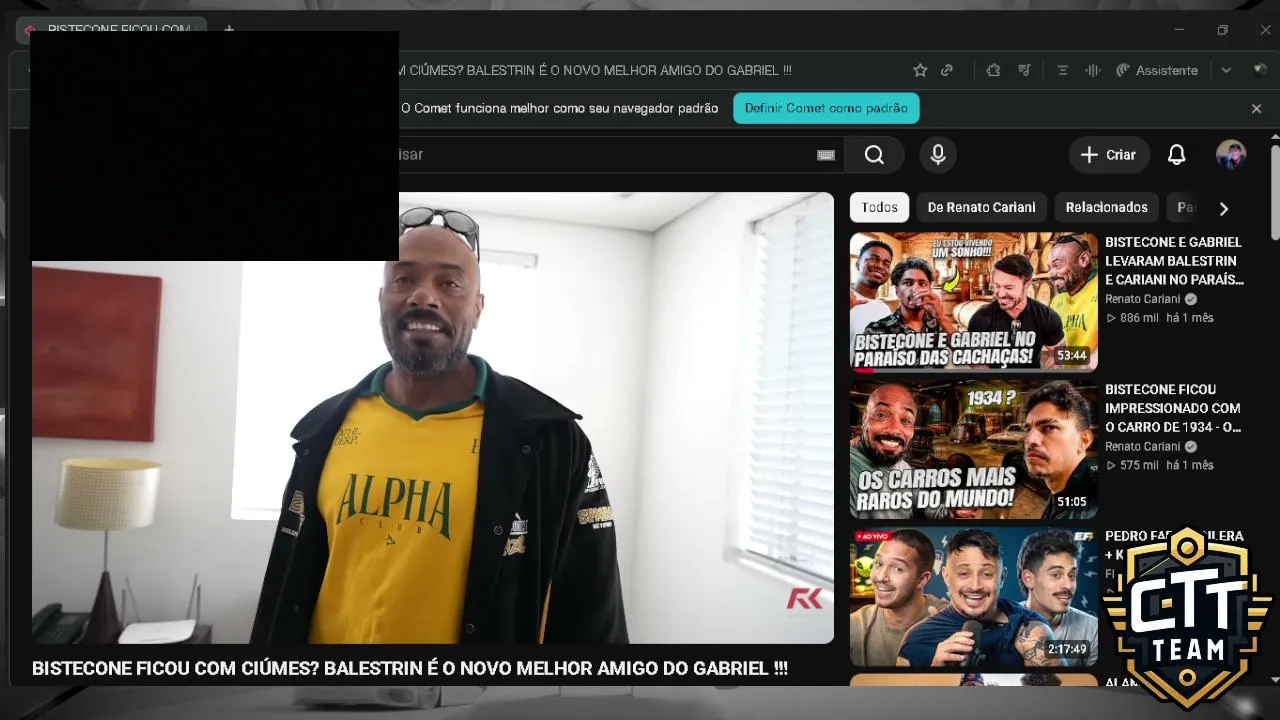The height and width of the screenshot is (720, 1280).
Task: Click the address bar page title text
Action: 595,70
